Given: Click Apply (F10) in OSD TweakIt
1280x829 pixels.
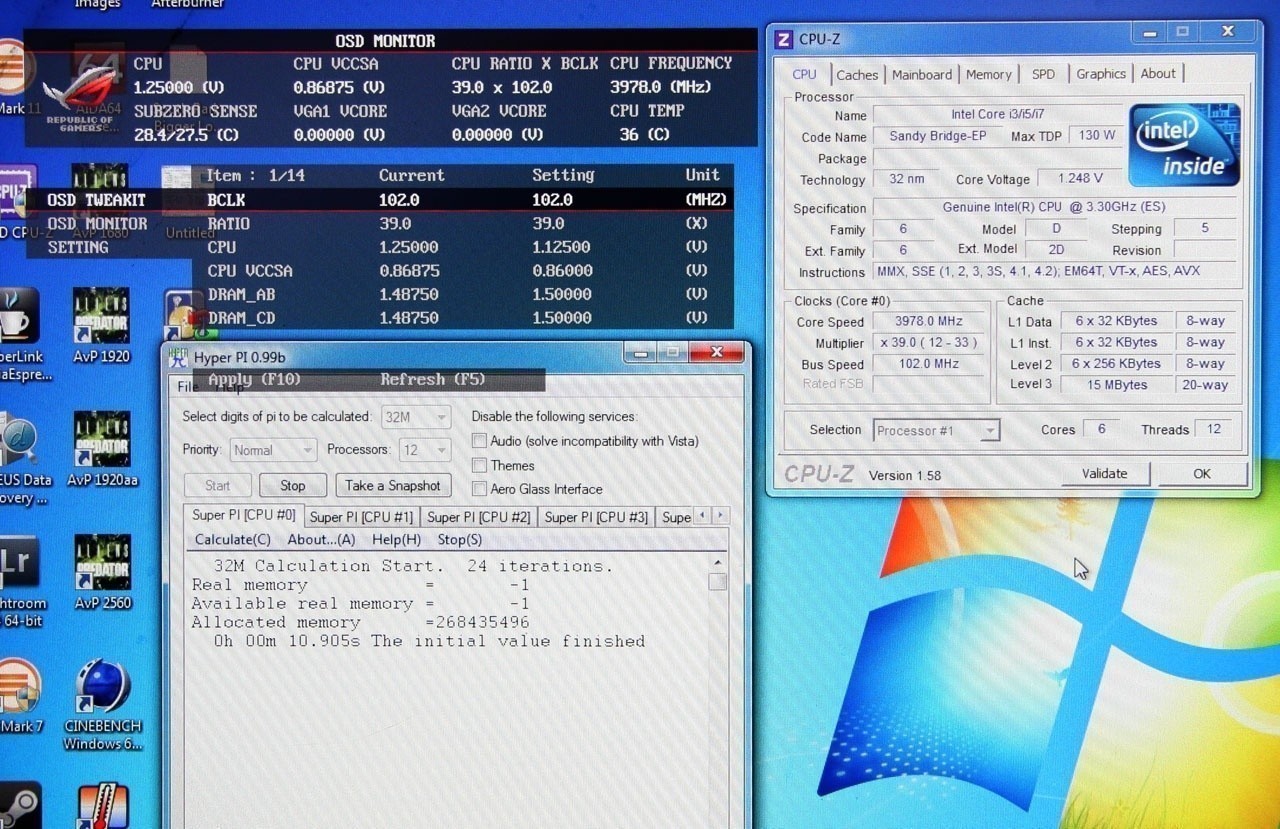Looking at the screenshot, I should click(x=254, y=380).
